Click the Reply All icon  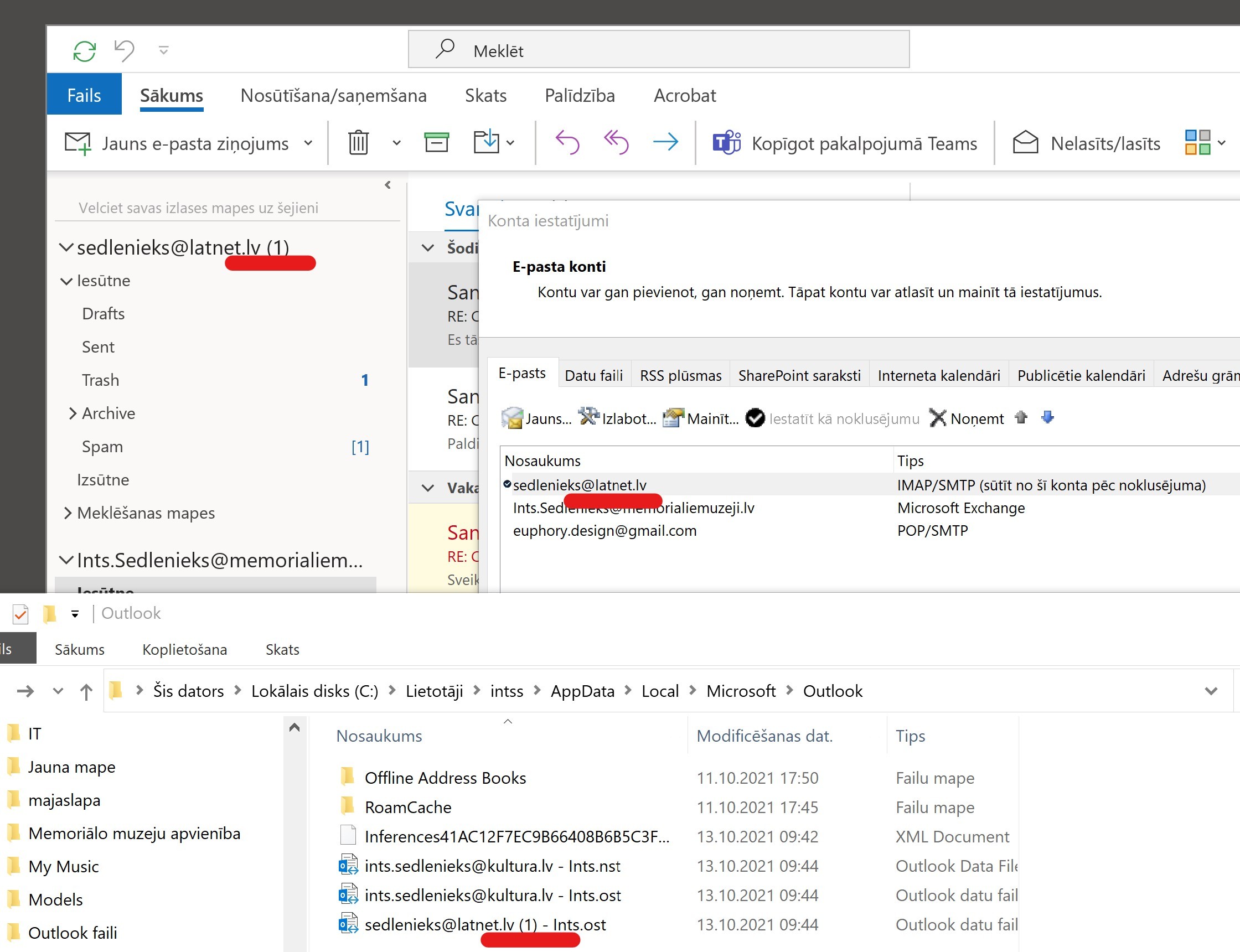pos(616,143)
